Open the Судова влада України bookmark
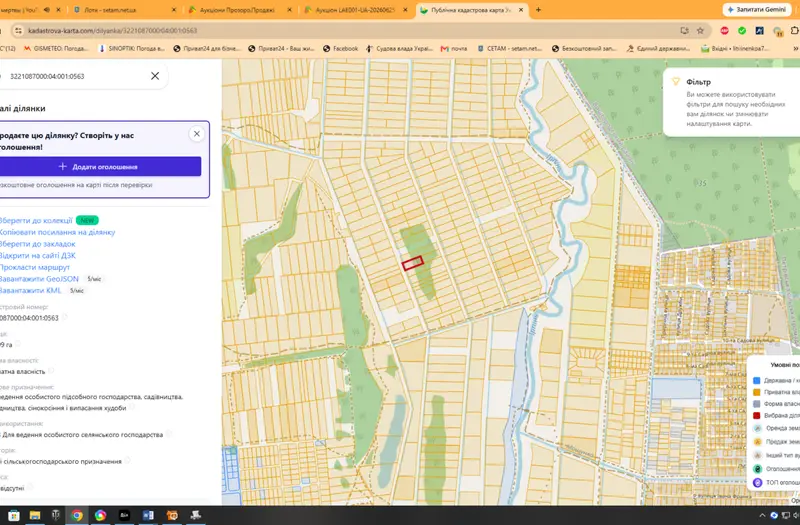The width and height of the screenshot is (800, 525). 399,48
